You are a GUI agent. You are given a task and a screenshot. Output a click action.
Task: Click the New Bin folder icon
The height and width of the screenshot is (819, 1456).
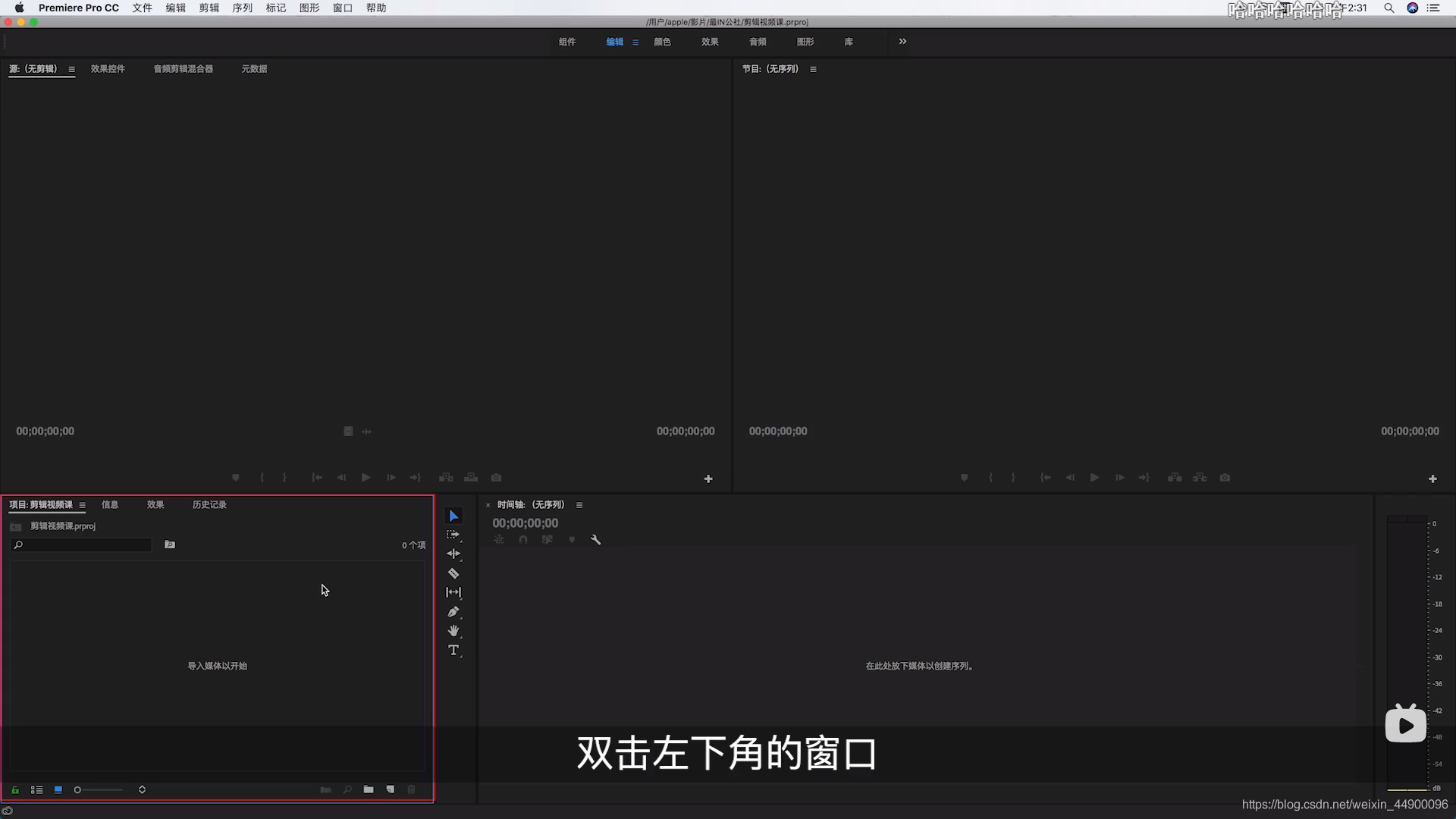tap(369, 789)
